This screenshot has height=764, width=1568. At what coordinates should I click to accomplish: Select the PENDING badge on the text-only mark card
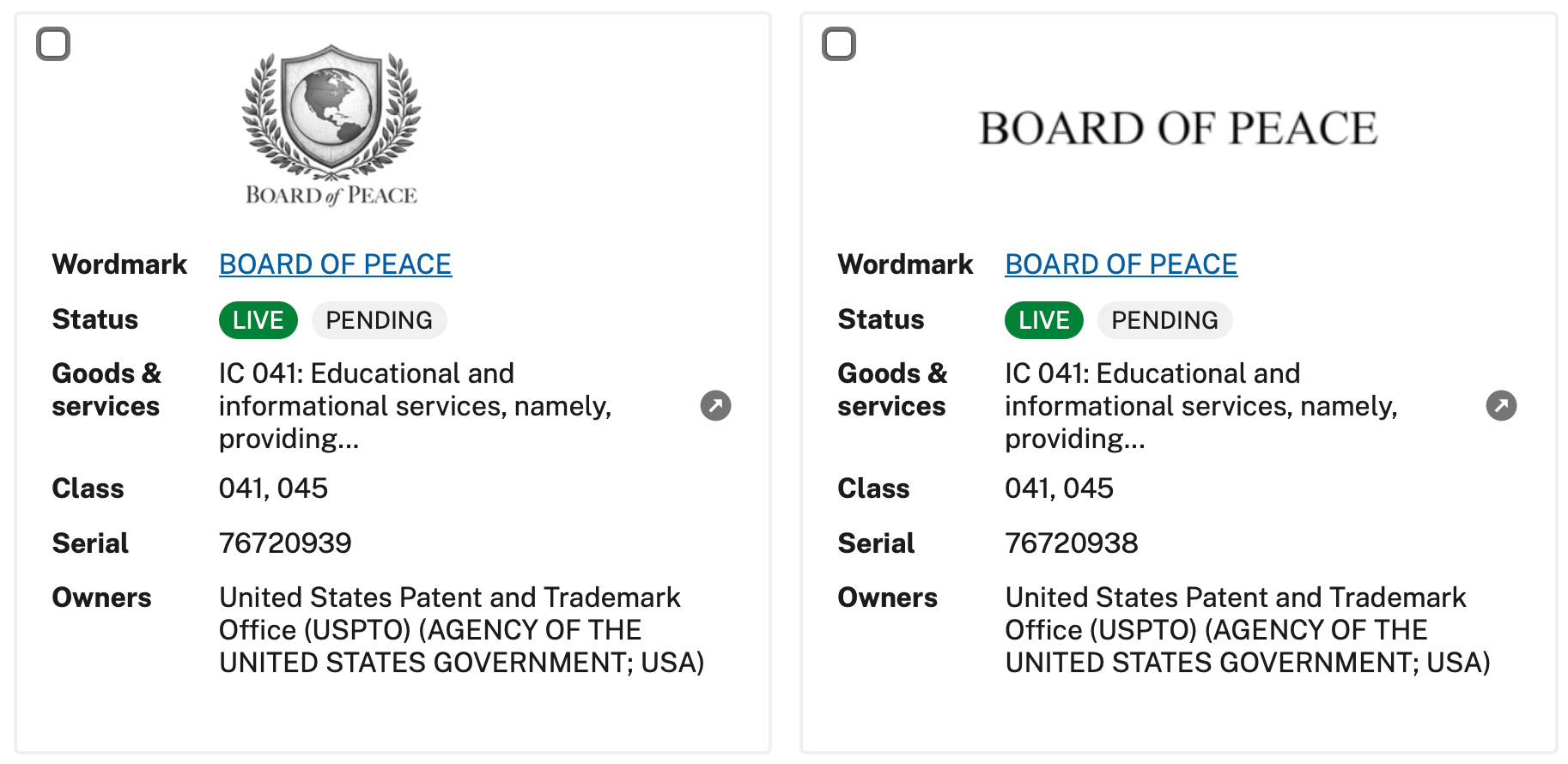(x=1164, y=320)
